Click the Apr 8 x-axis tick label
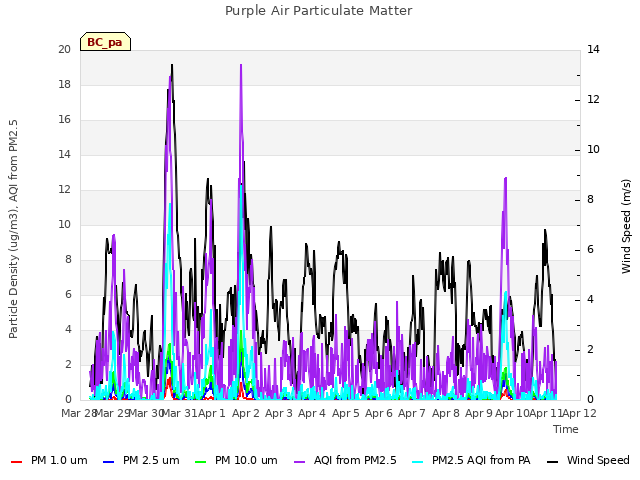 tap(446, 413)
